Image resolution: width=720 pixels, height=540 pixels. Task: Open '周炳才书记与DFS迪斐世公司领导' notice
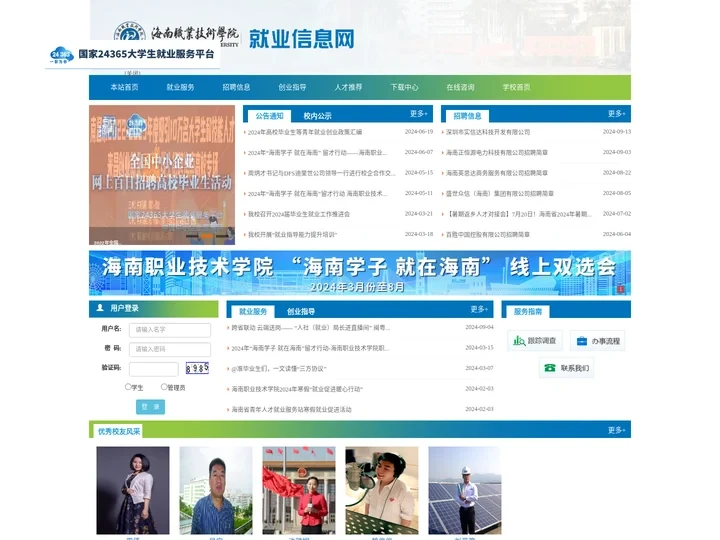pyautogui.click(x=321, y=173)
